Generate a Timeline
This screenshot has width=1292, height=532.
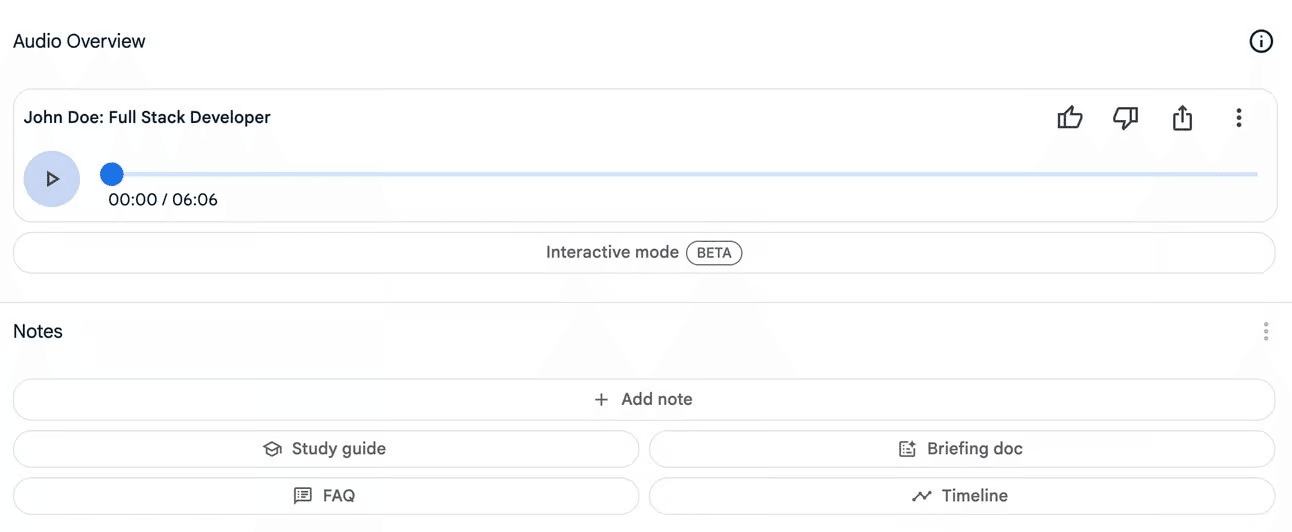coord(962,496)
